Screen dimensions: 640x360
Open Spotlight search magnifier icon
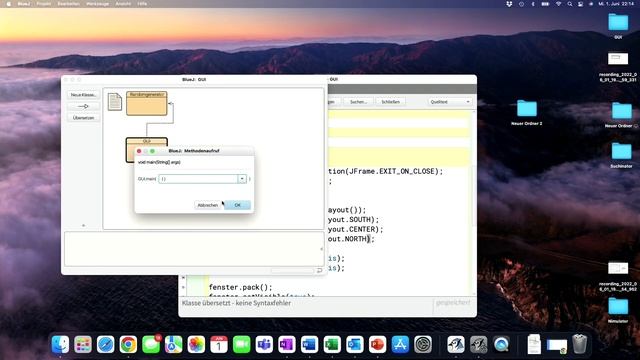[x=569, y=4]
